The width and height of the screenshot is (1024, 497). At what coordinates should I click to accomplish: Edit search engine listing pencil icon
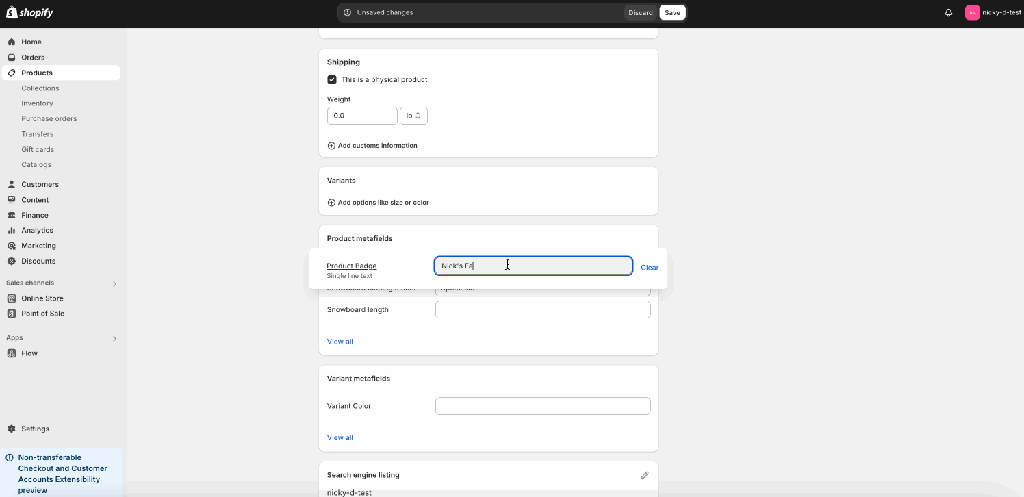point(644,475)
